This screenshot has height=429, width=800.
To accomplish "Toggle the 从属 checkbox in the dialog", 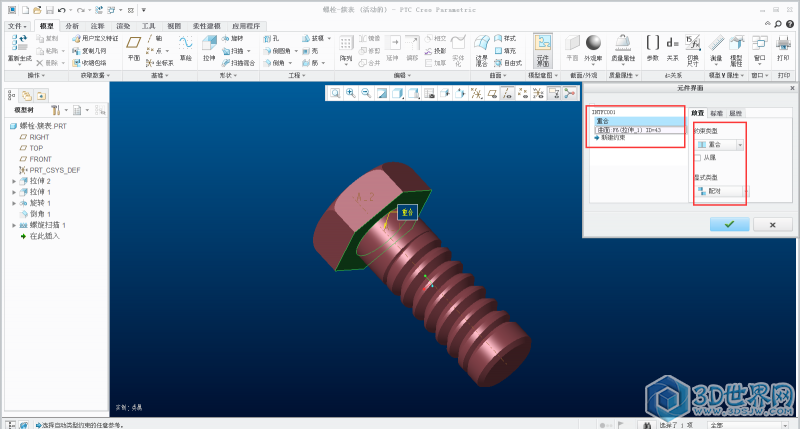I will tap(698, 158).
